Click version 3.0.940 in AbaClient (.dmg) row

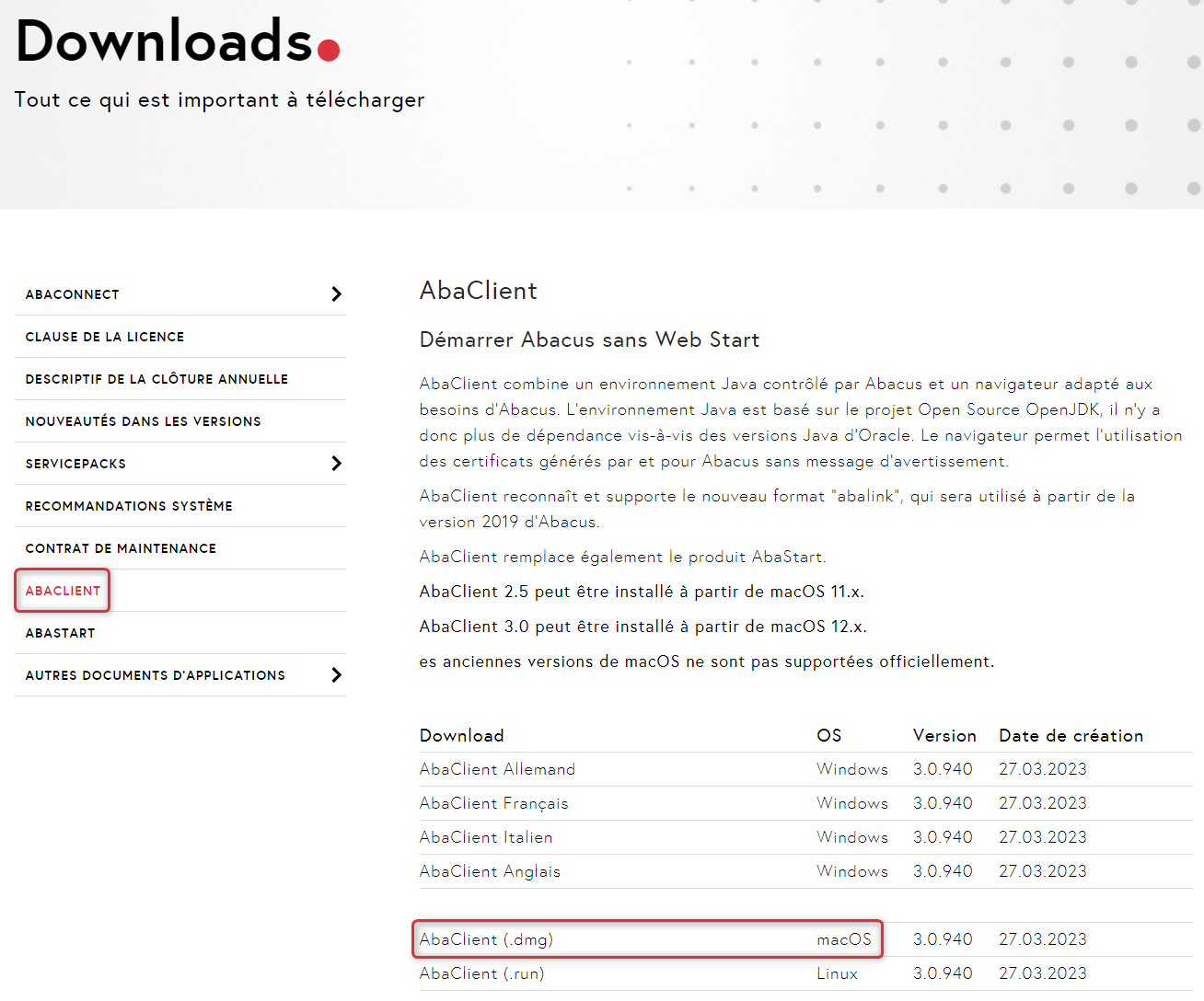[x=943, y=939]
